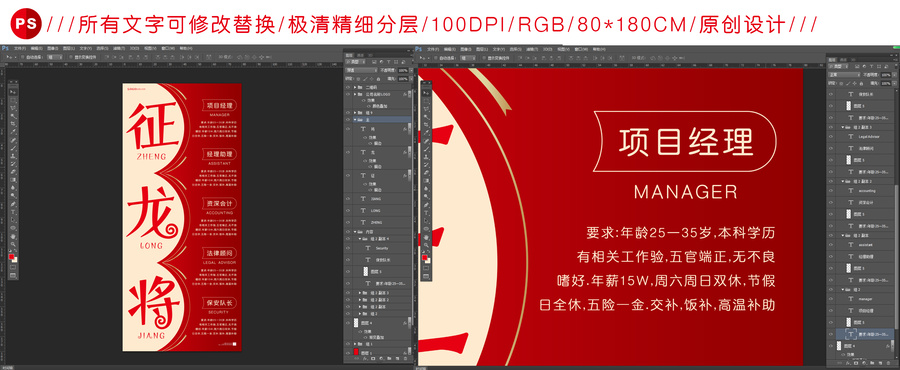Select Horizontal Type tool in left window
This screenshot has width=900, height=370.
pyautogui.click(x=13, y=211)
